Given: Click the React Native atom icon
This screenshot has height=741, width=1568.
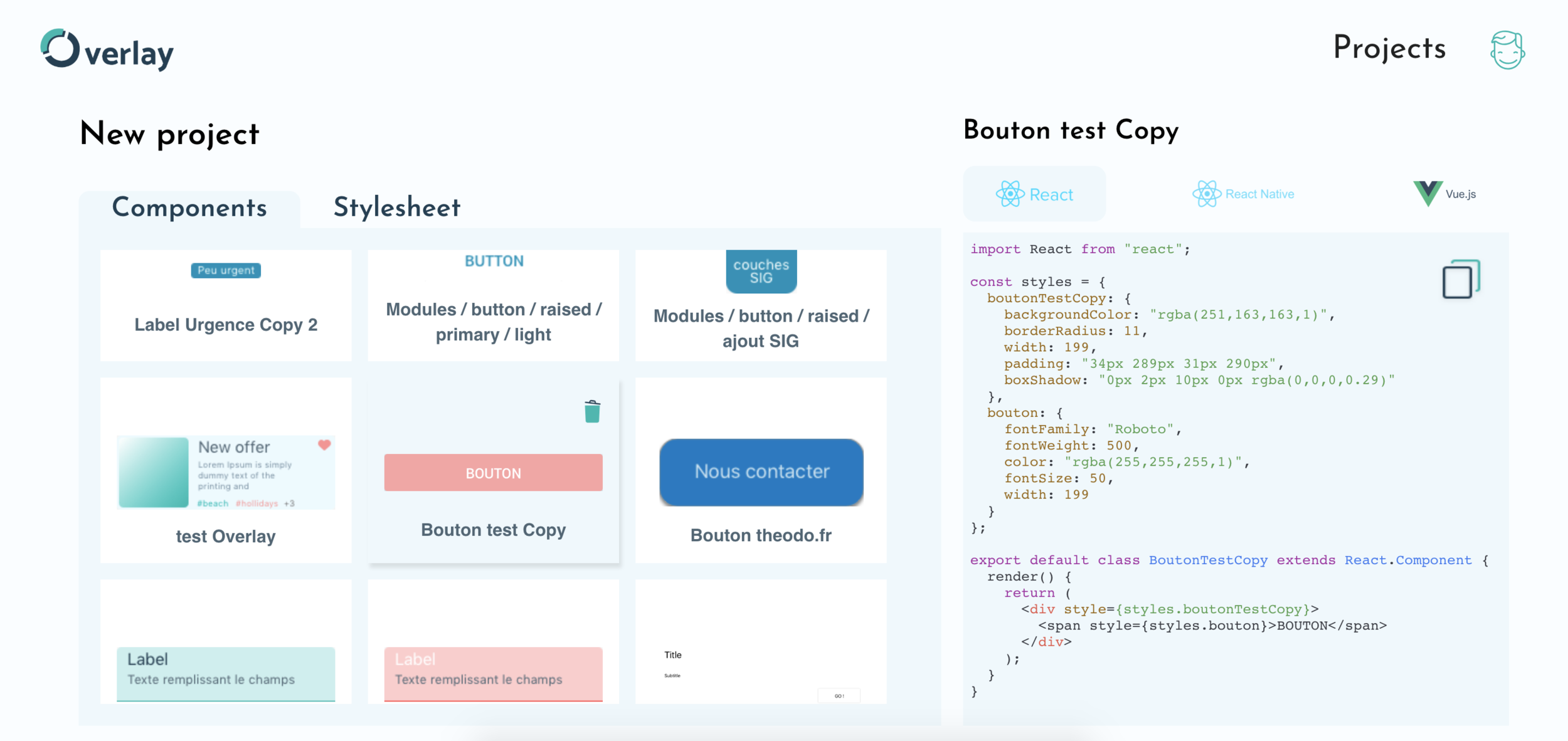Looking at the screenshot, I should [x=1206, y=194].
